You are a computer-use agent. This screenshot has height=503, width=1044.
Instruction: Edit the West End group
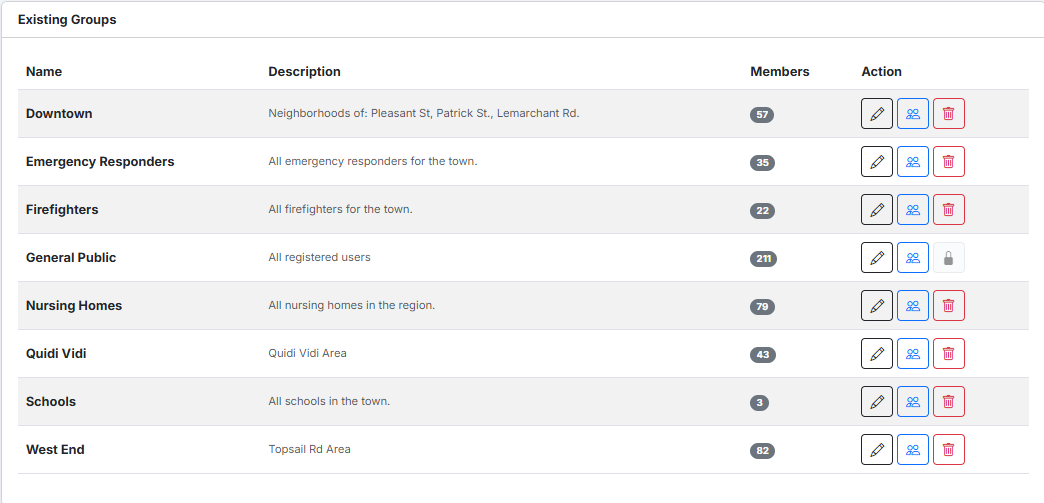(x=877, y=450)
